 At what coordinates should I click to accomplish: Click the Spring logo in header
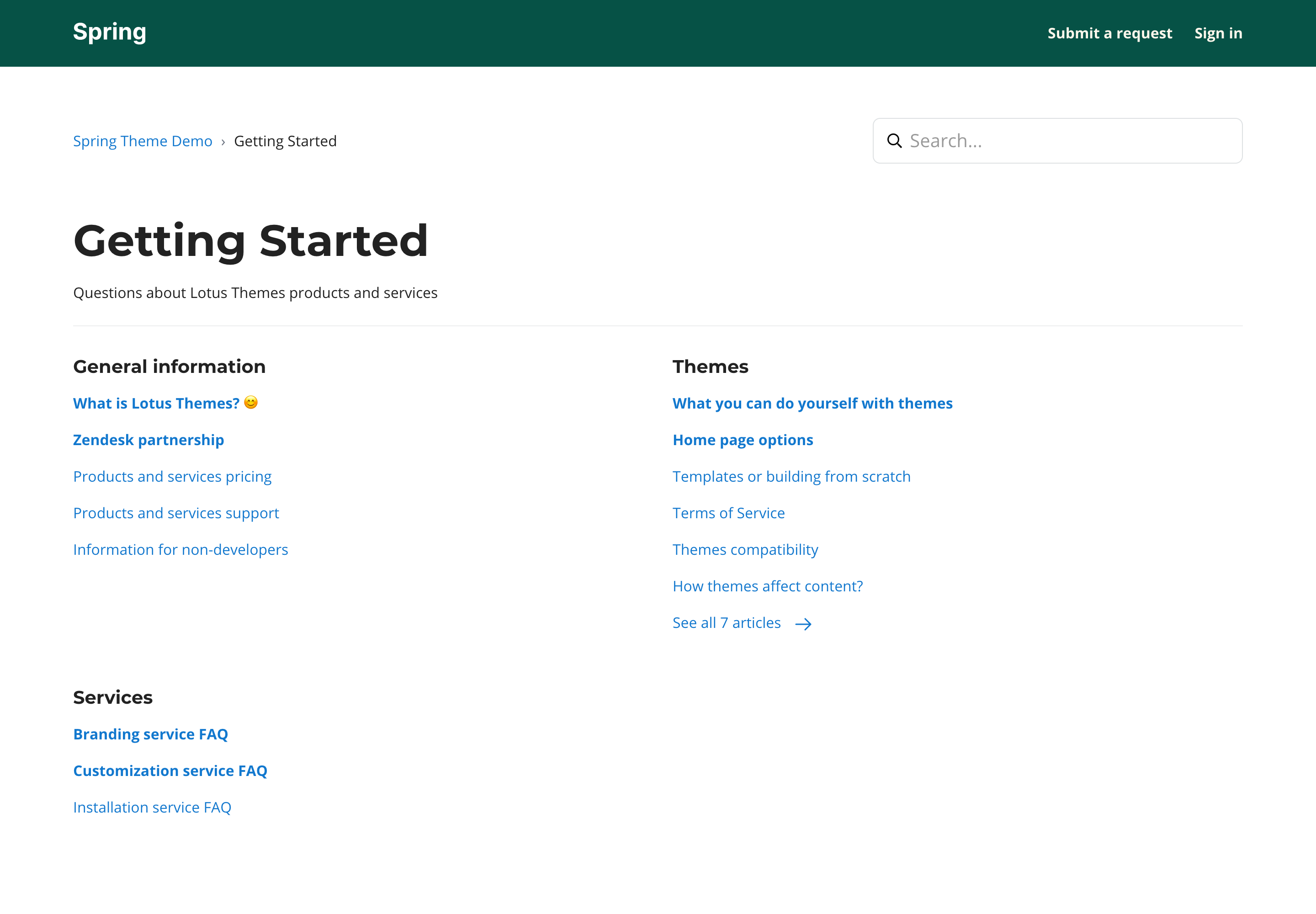(109, 32)
